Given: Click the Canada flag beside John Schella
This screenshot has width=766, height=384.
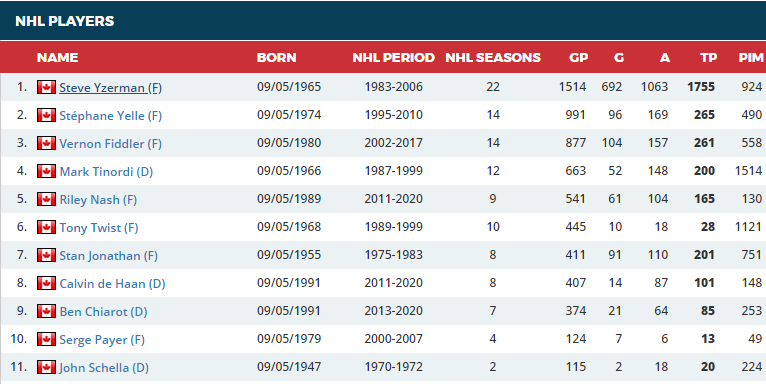Looking at the screenshot, I should (x=46, y=367).
